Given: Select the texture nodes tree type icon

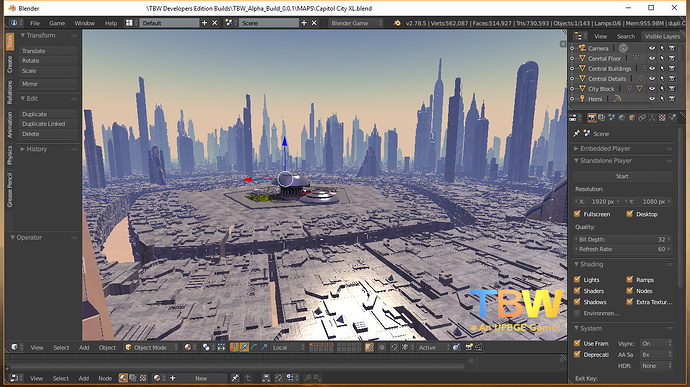Looking at the screenshot, I should click(x=143, y=378).
